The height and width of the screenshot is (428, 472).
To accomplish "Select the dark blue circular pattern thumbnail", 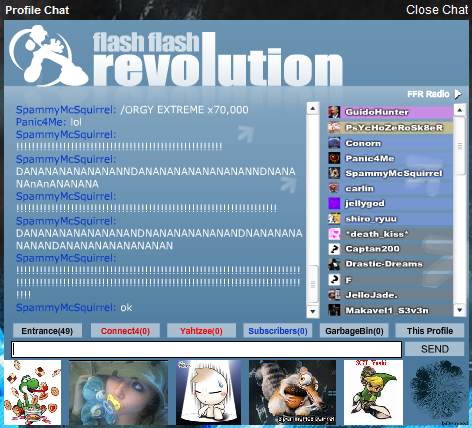I will 439,392.
